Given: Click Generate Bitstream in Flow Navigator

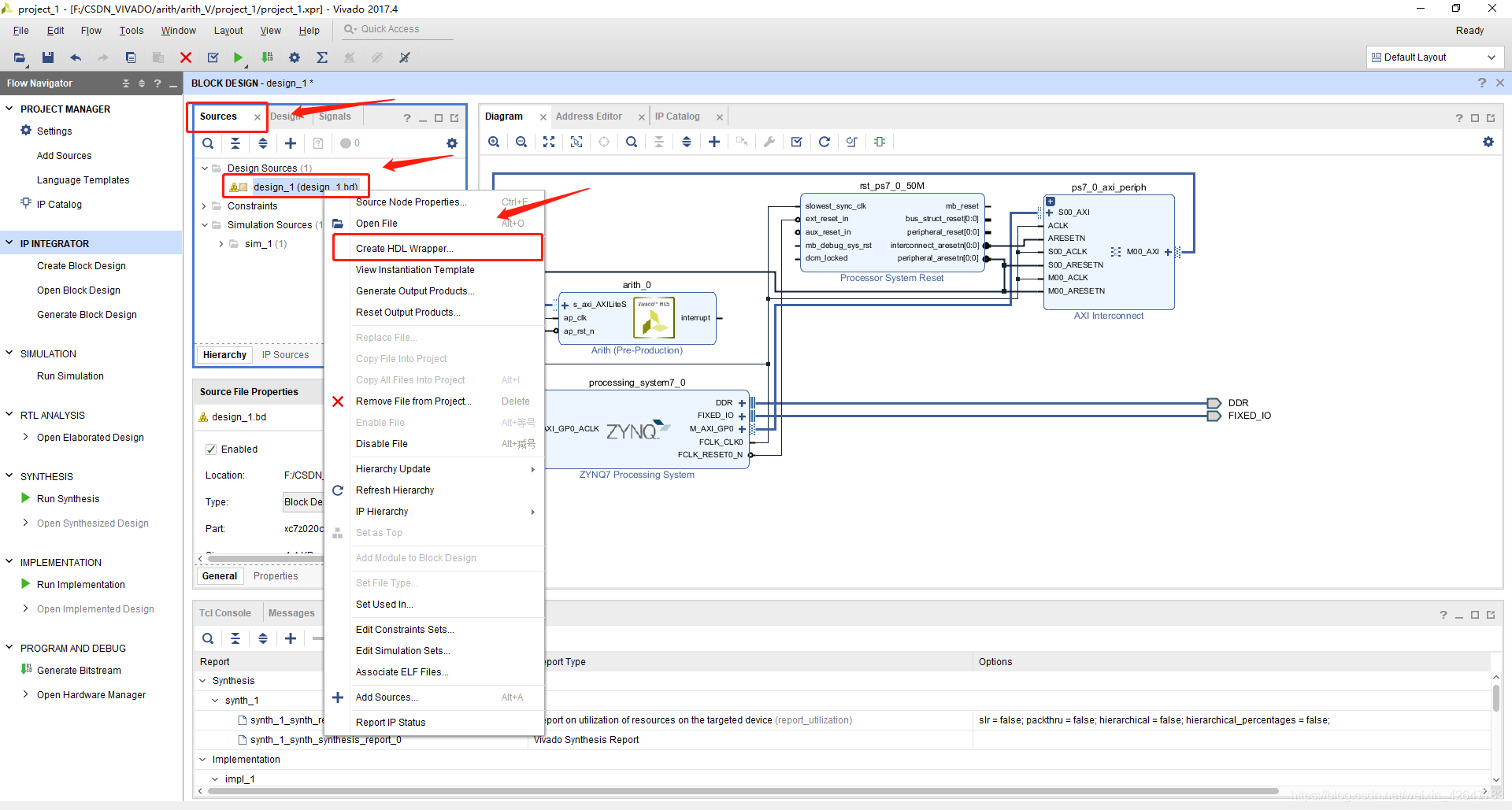Looking at the screenshot, I should (79, 671).
